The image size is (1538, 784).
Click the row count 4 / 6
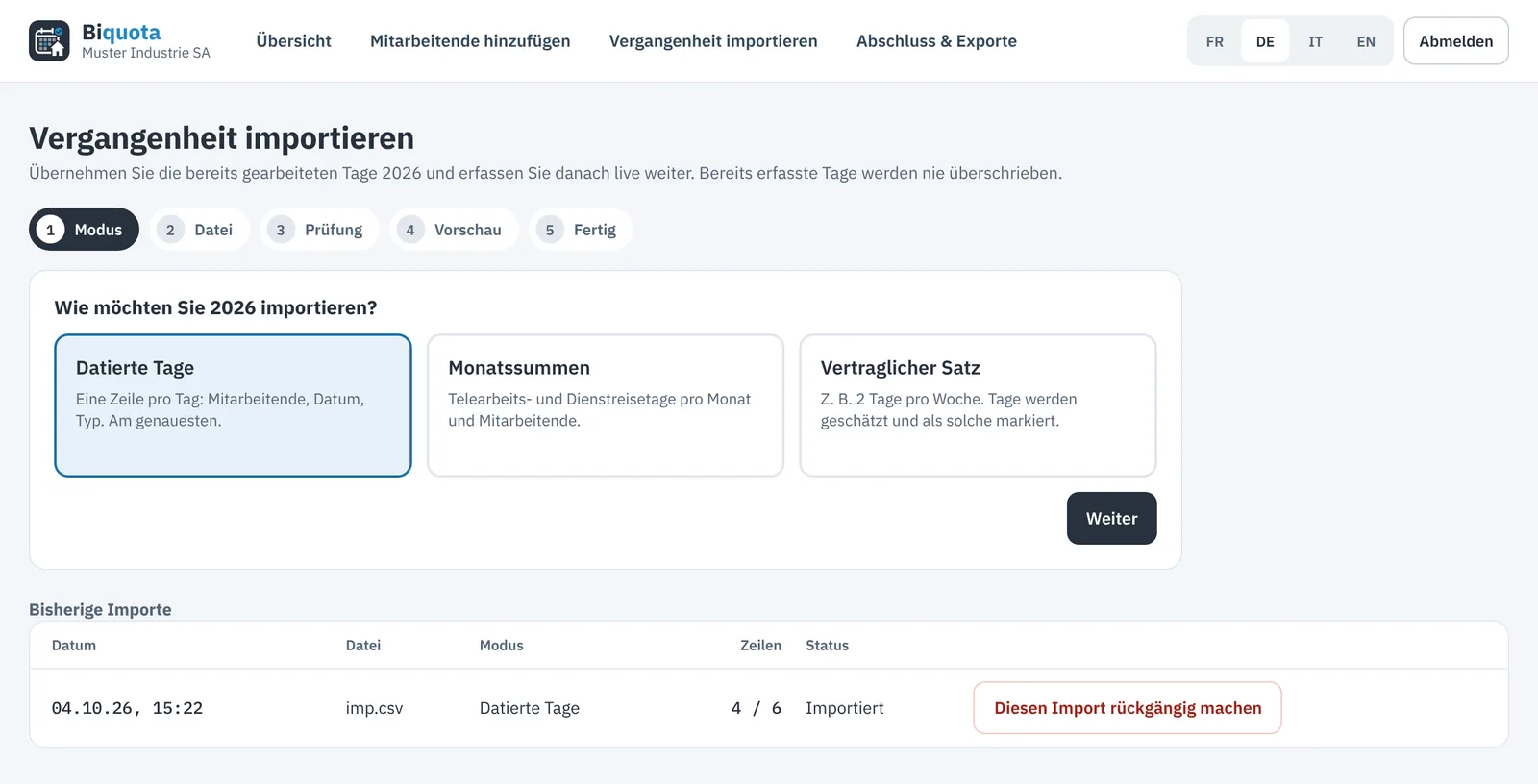coord(757,708)
